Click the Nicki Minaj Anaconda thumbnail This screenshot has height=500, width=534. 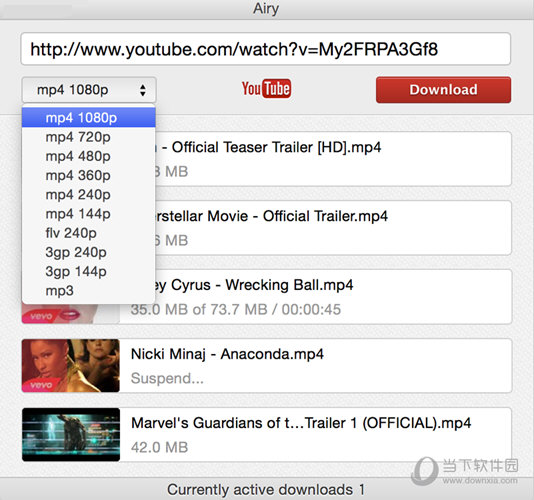71,365
